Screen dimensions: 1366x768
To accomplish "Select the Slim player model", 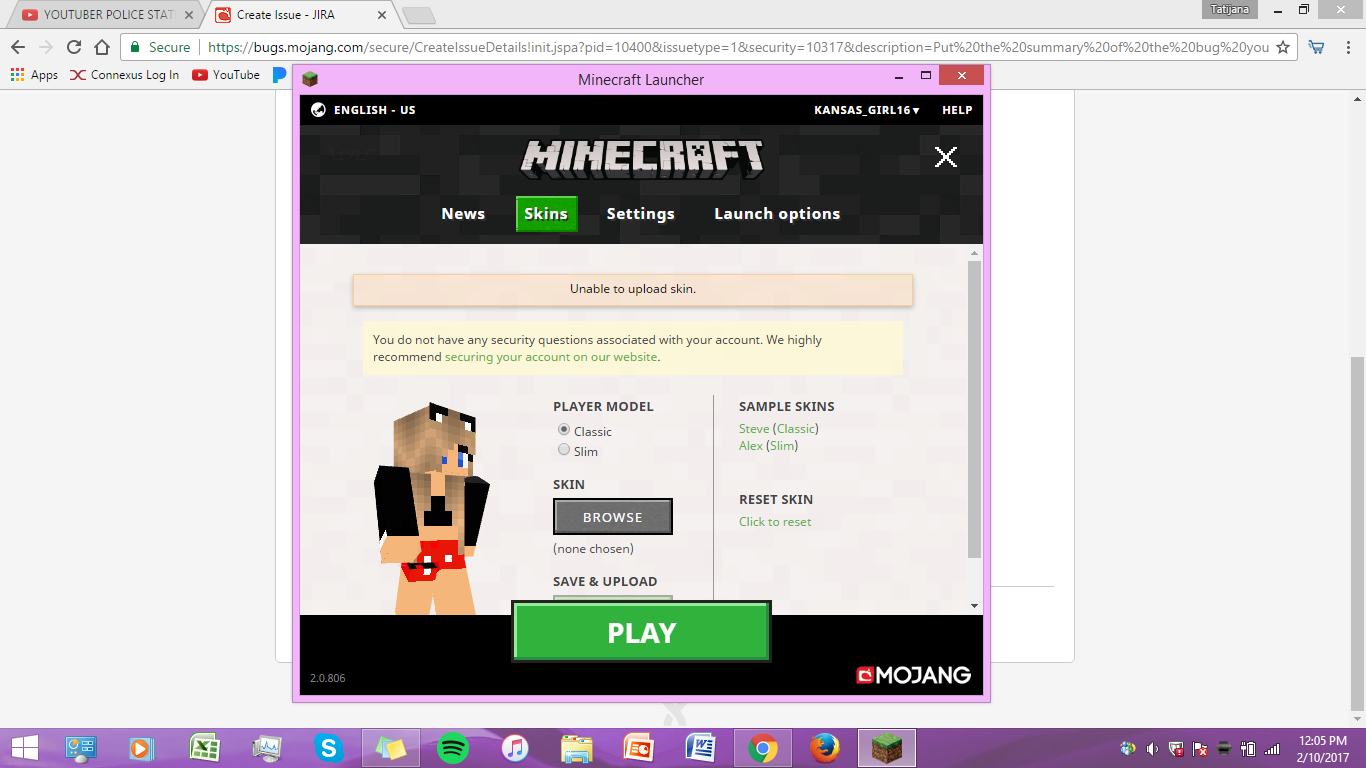I will tap(564, 450).
